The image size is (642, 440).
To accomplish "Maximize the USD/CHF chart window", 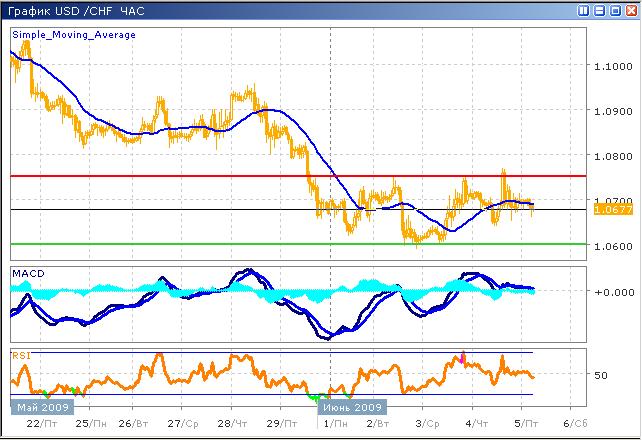I will click(x=615, y=10).
